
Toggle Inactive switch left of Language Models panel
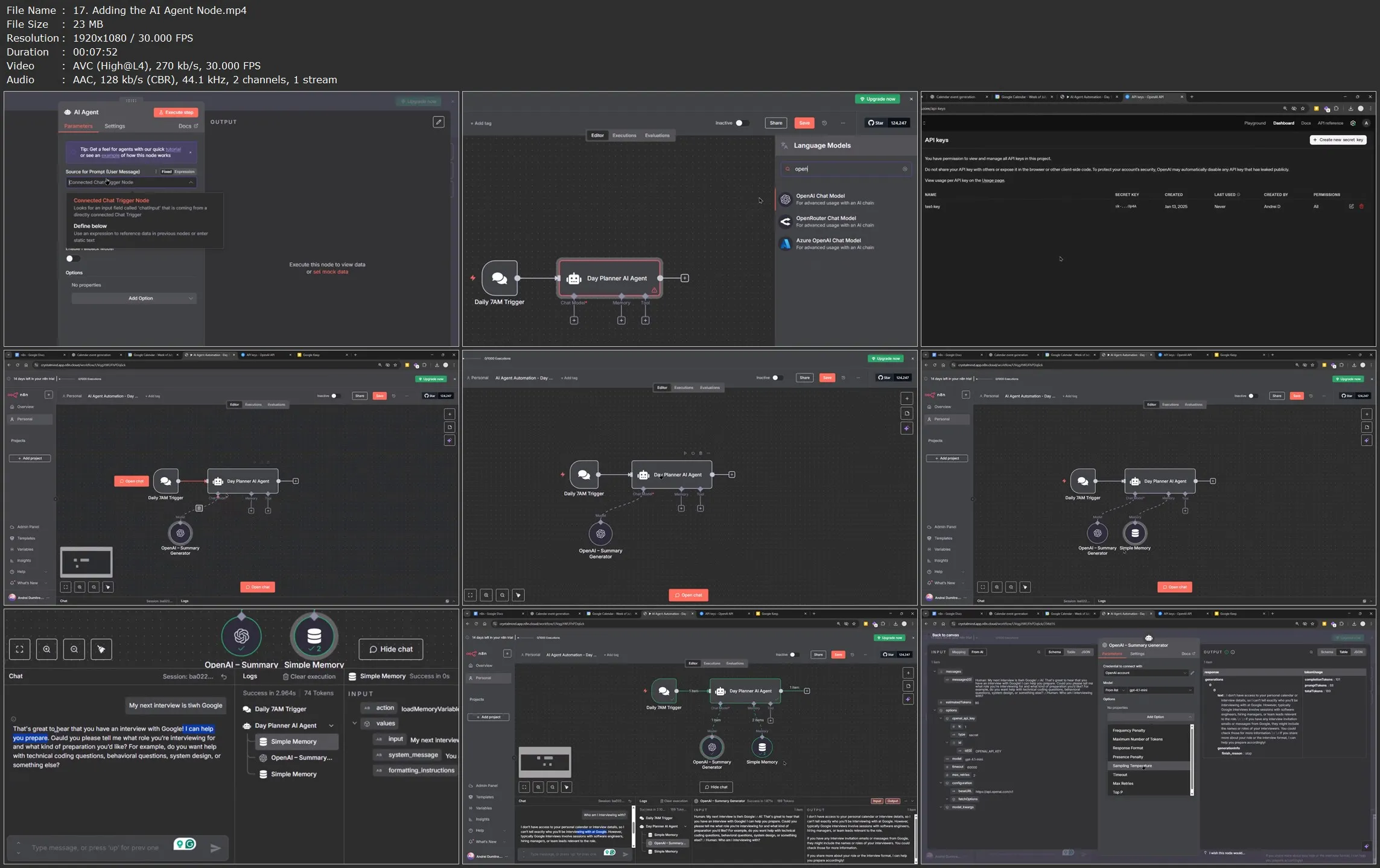tap(742, 123)
